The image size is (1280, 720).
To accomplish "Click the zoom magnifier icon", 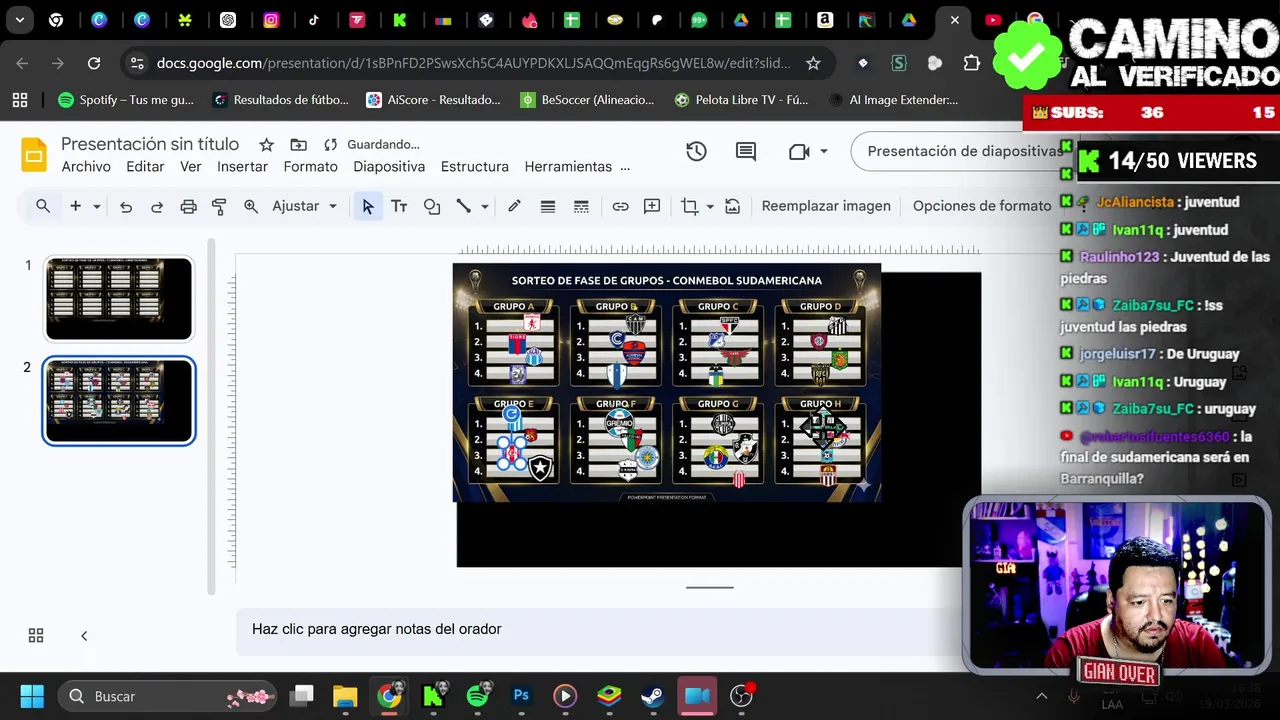I will (251, 206).
